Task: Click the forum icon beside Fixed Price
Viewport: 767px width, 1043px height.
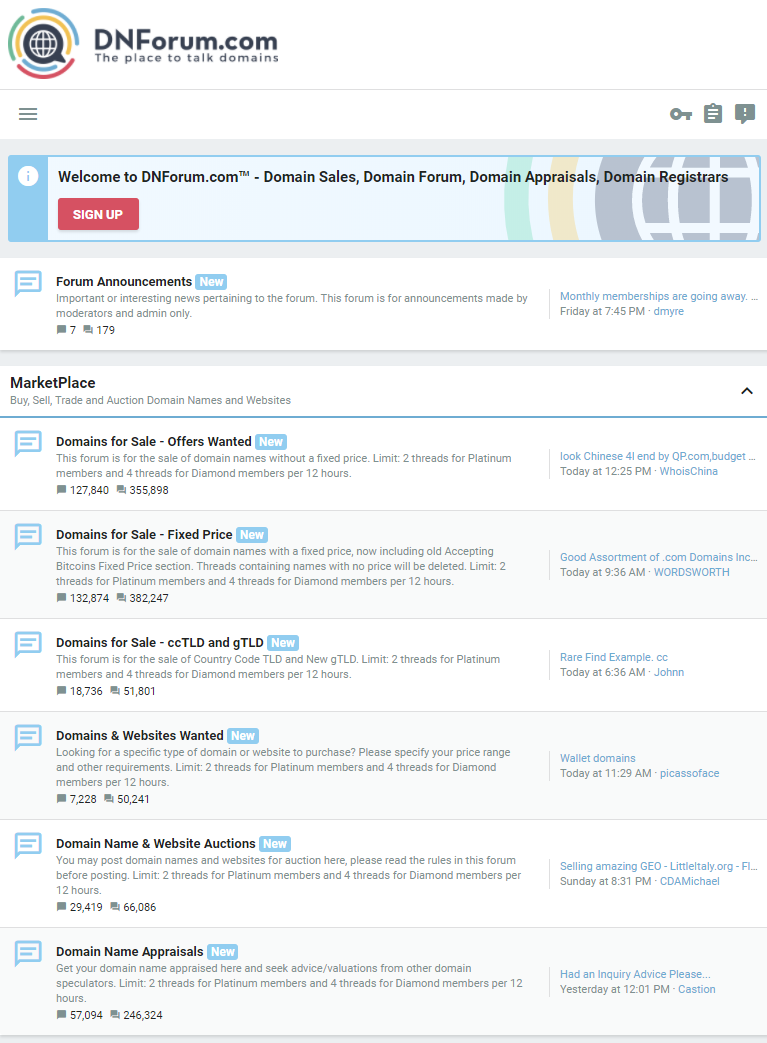Action: (29, 536)
